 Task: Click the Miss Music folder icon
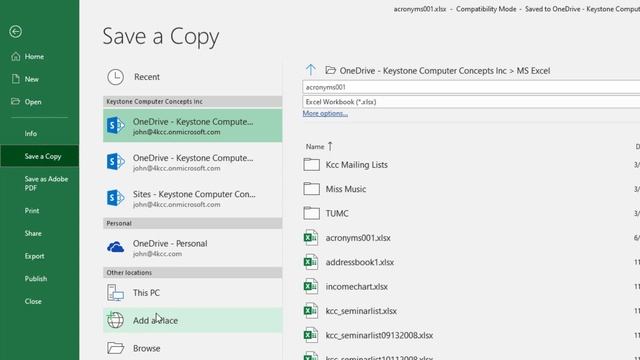(311, 189)
